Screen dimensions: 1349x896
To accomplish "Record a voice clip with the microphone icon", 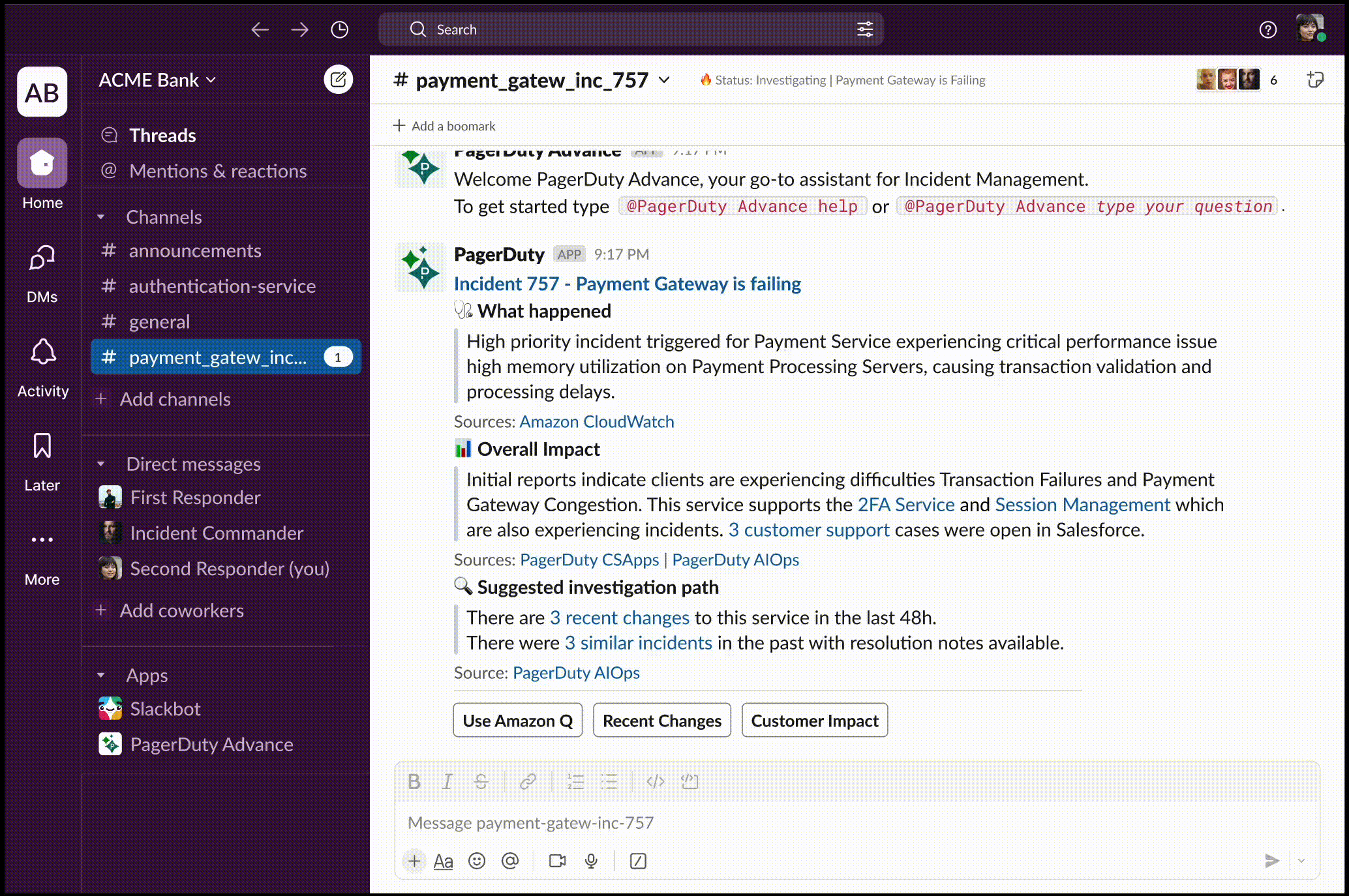I will 591,861.
